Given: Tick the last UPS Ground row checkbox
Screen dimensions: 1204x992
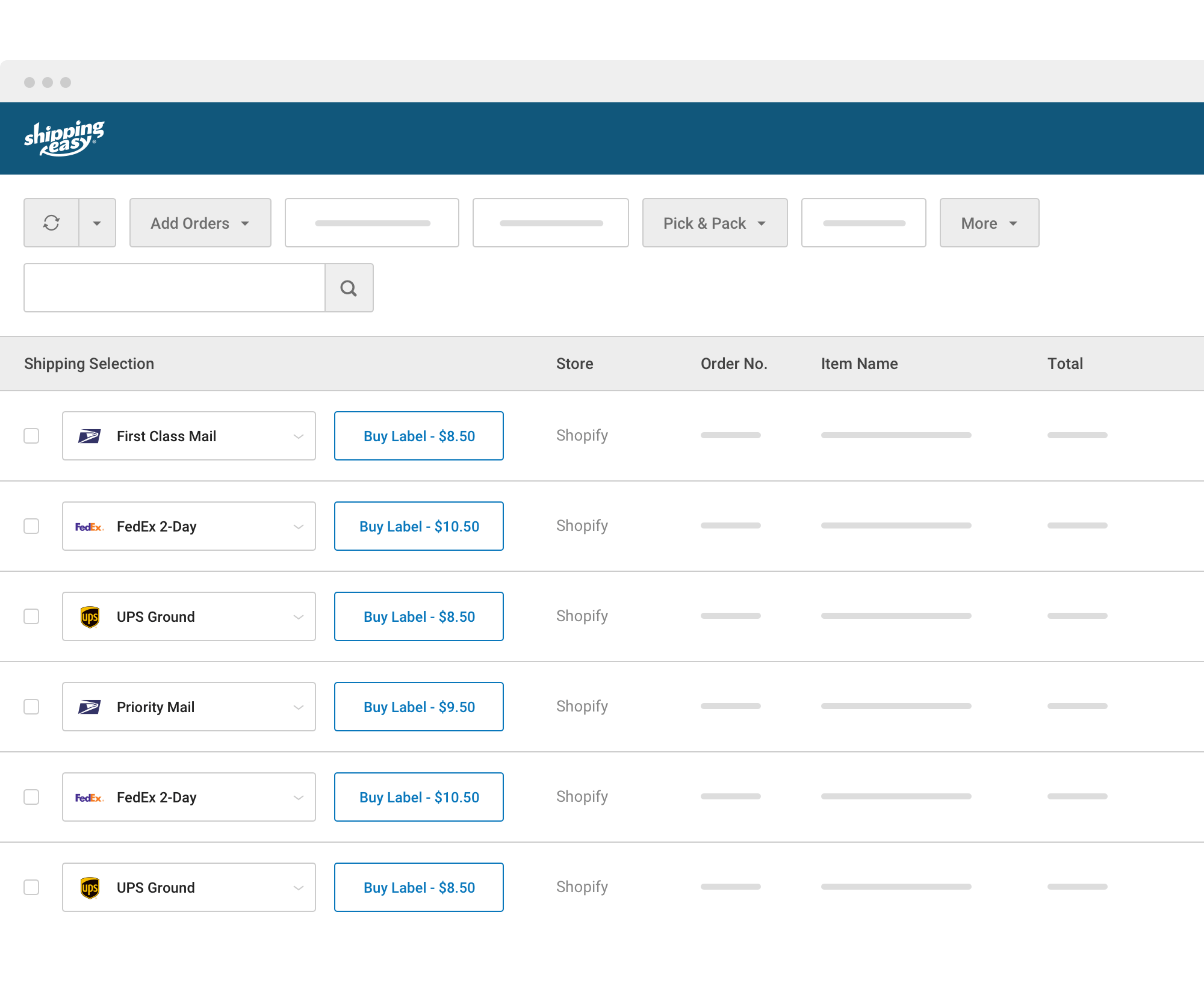Looking at the screenshot, I should point(31,887).
